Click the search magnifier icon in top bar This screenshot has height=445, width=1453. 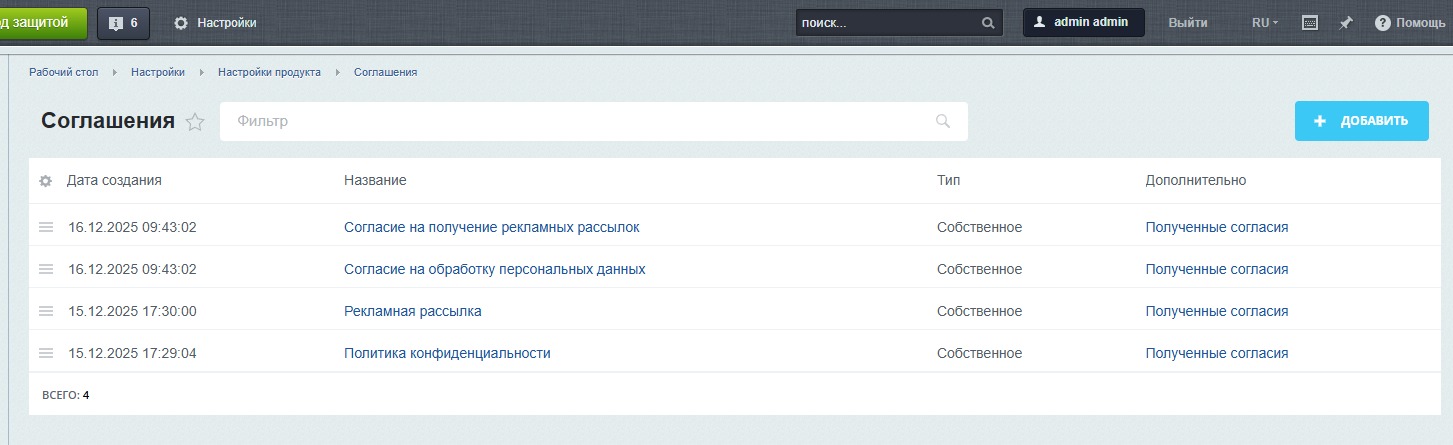click(x=988, y=23)
